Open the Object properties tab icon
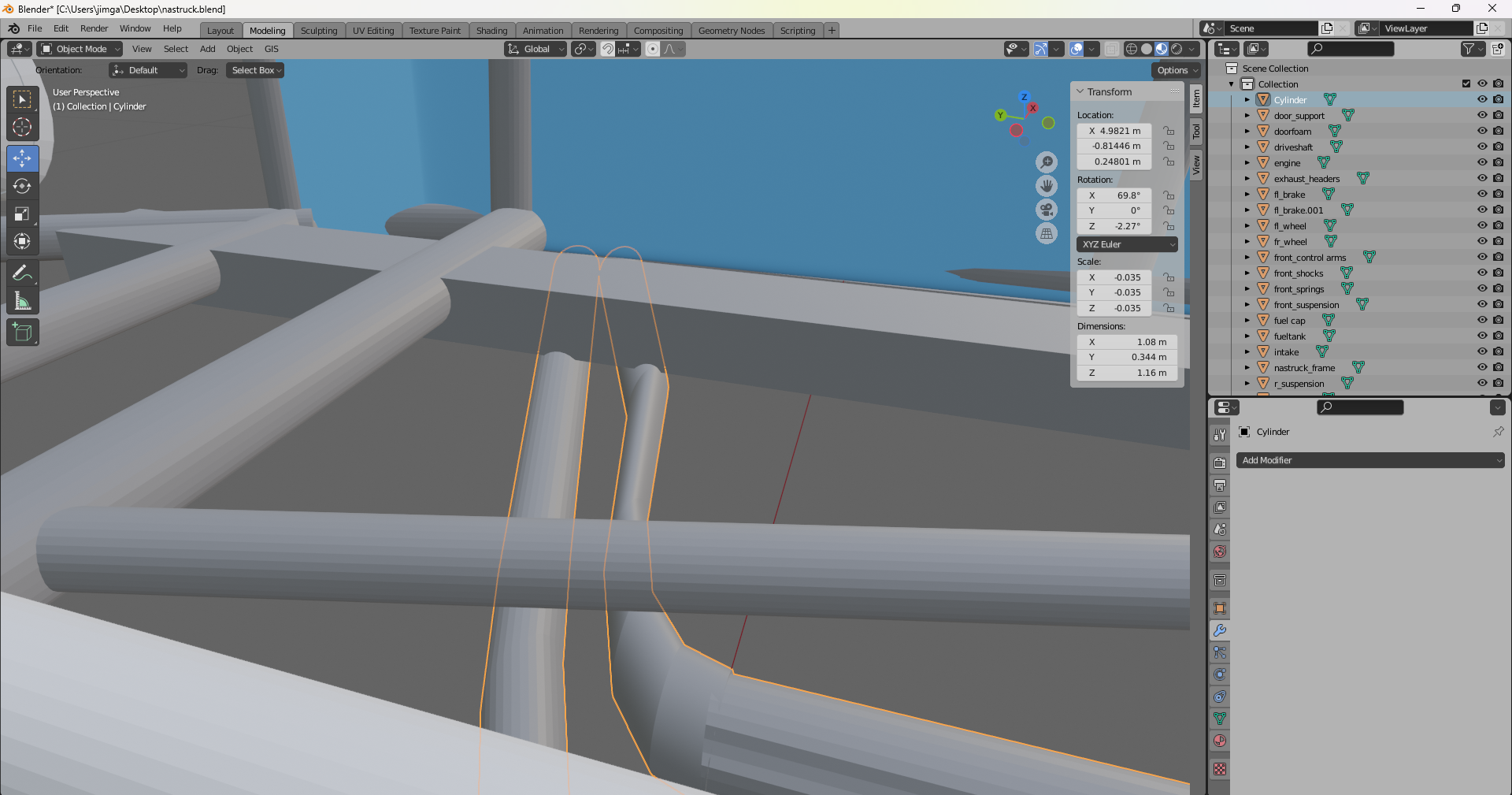Screen dimensions: 1512x795 [1220, 608]
